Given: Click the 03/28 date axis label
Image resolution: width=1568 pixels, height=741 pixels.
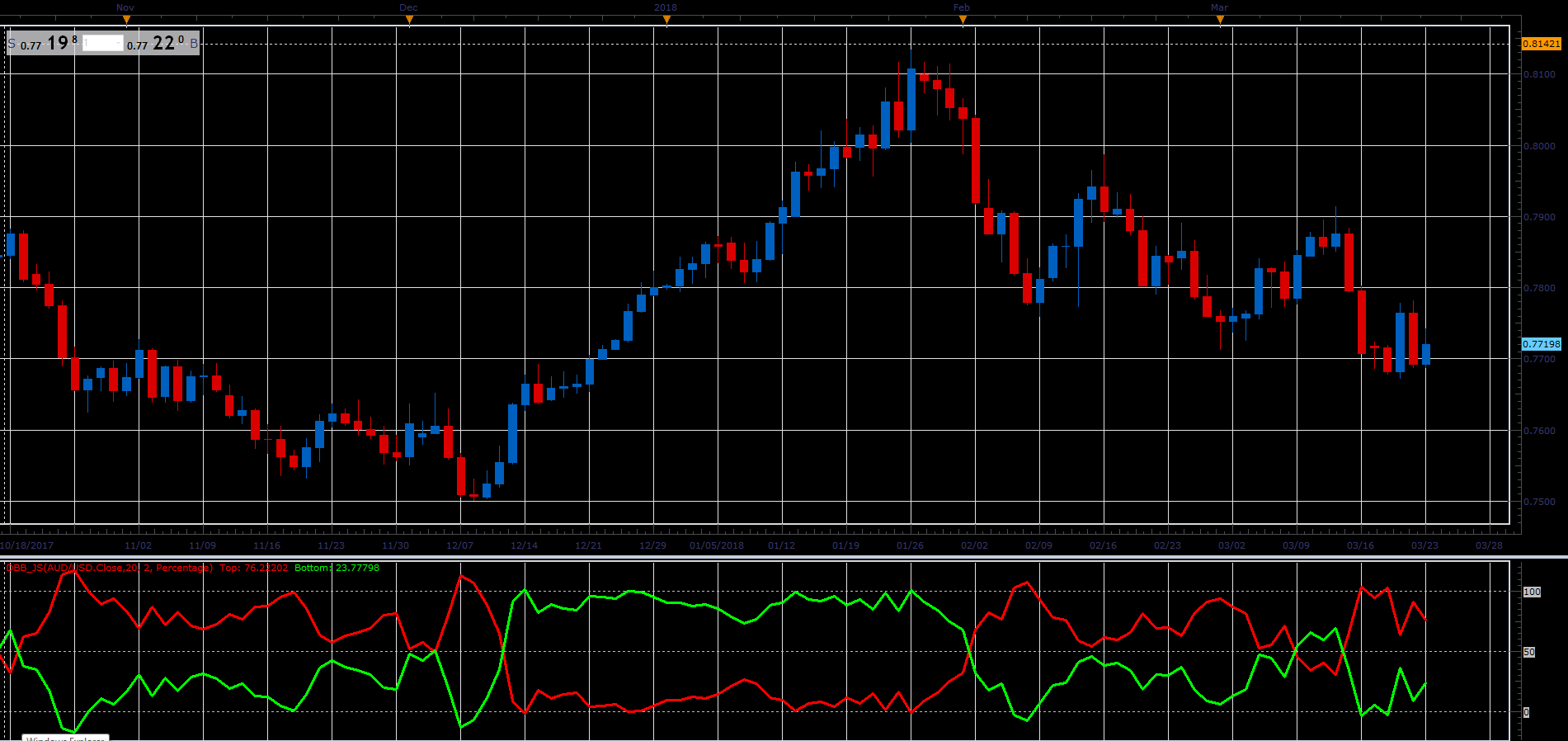Looking at the screenshot, I should click(1489, 545).
